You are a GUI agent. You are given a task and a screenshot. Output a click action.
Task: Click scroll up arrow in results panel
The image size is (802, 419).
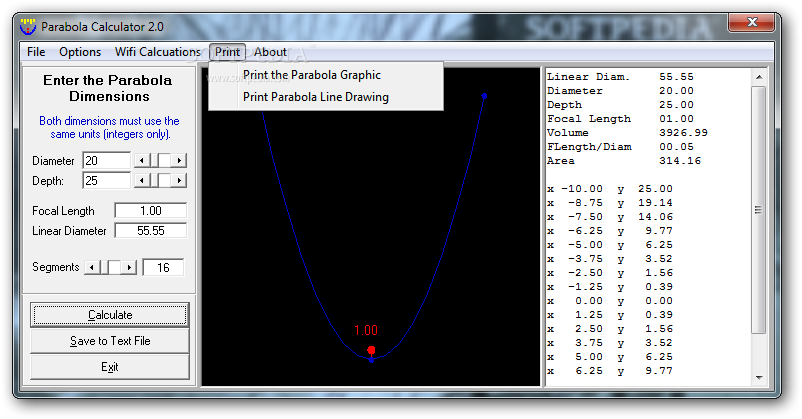(759, 77)
